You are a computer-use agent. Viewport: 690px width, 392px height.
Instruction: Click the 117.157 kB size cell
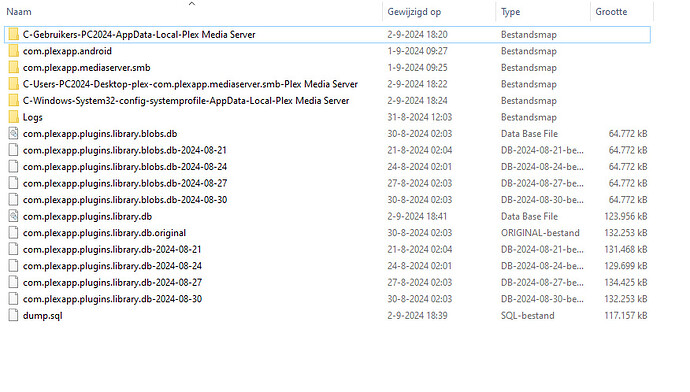pos(626,315)
